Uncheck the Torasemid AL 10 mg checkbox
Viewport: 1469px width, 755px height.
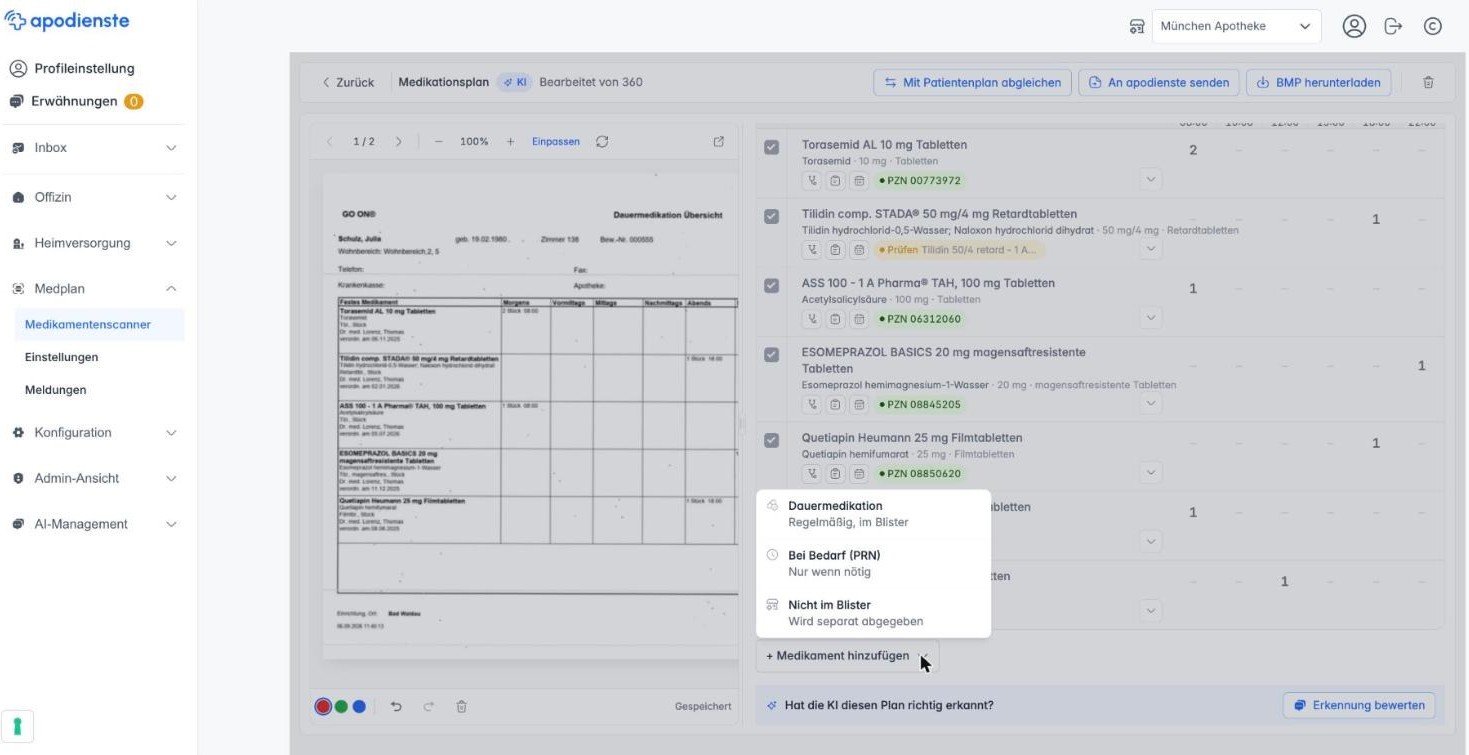pos(771,147)
